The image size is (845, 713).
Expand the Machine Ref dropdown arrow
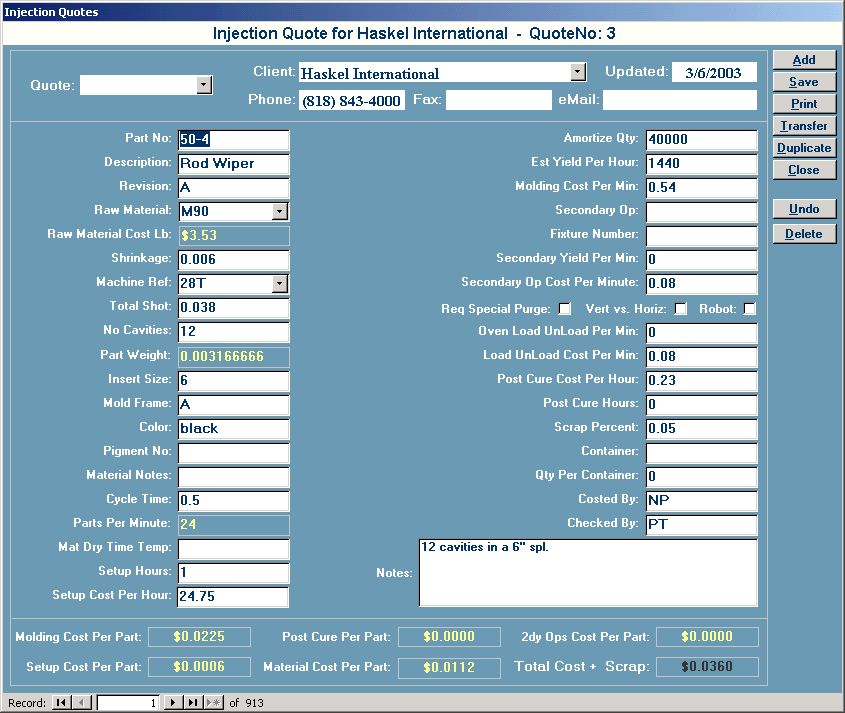point(279,283)
